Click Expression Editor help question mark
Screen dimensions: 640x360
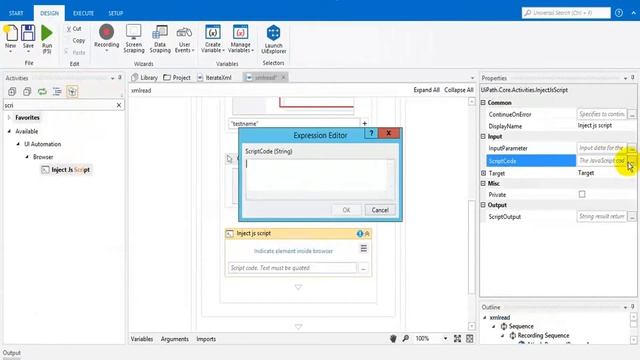tap(371, 133)
